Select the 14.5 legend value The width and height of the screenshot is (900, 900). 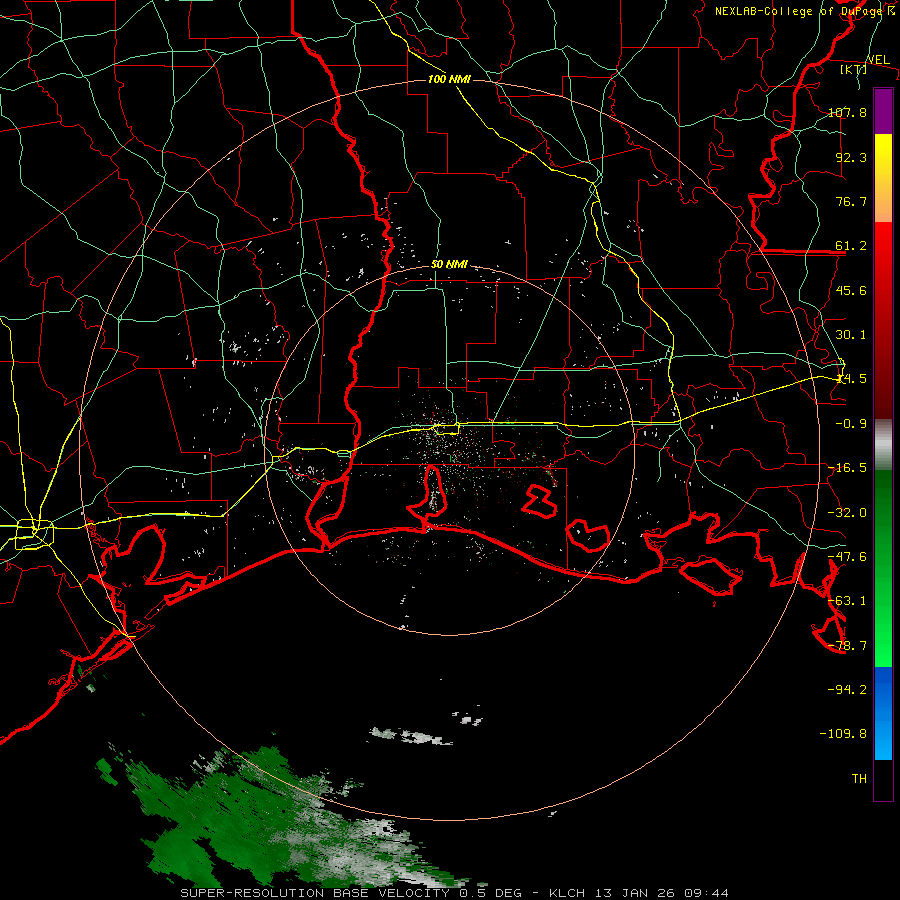point(851,379)
